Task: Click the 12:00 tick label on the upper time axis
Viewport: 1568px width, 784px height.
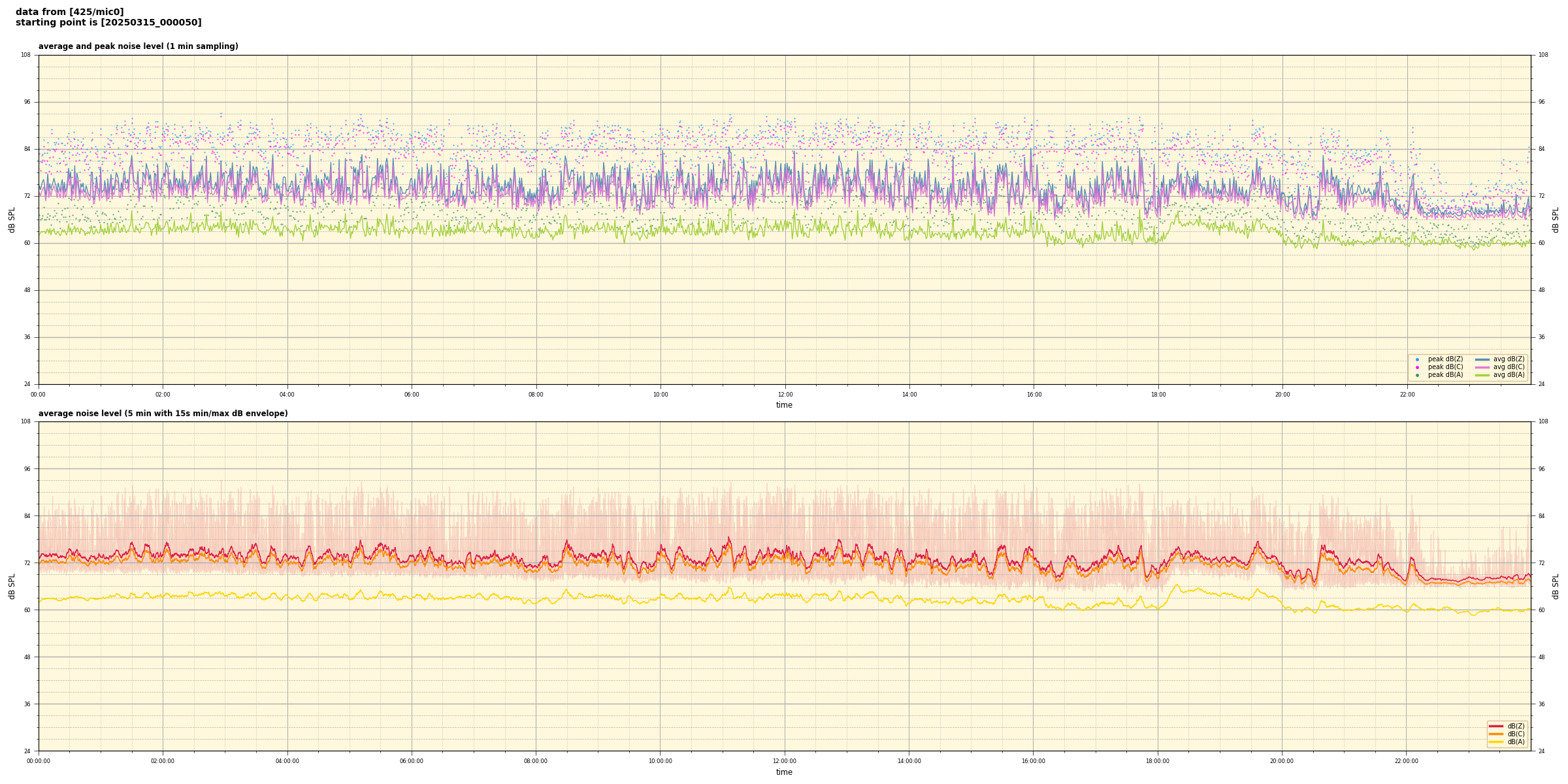Action: pyautogui.click(x=785, y=395)
